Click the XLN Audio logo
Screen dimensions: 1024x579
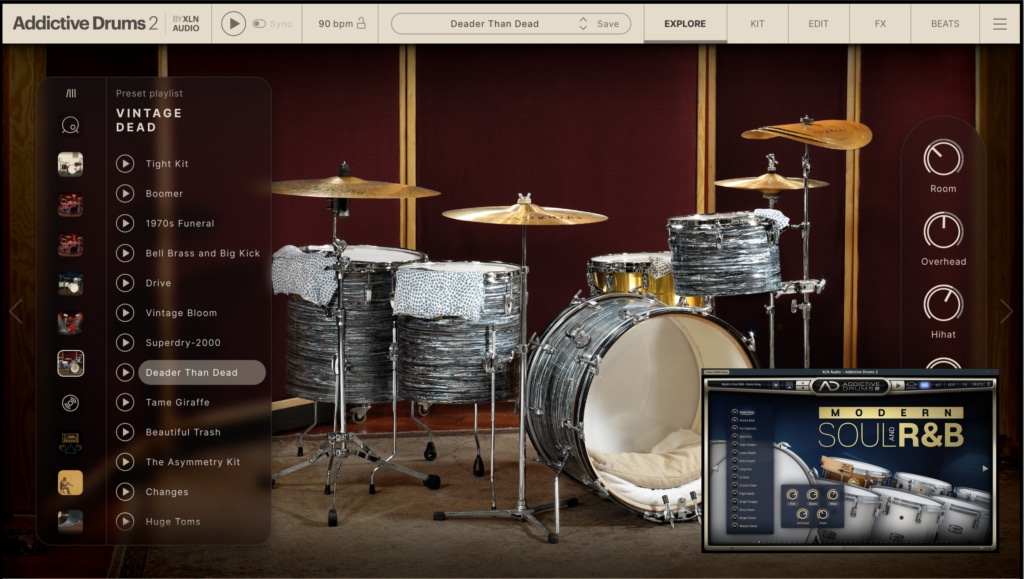tap(186, 23)
